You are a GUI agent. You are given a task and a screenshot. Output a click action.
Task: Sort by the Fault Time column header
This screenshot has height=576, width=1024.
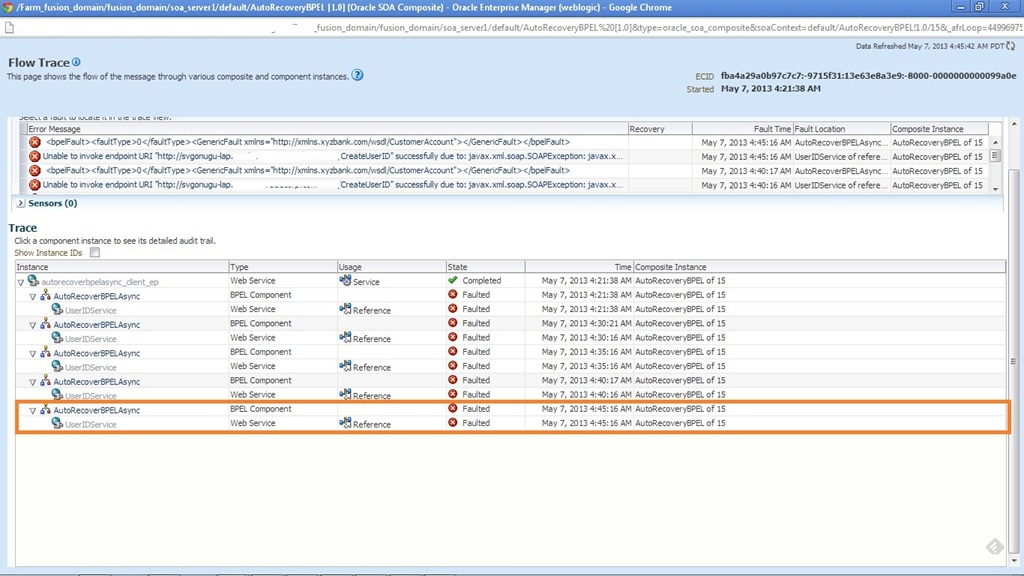click(x=772, y=129)
